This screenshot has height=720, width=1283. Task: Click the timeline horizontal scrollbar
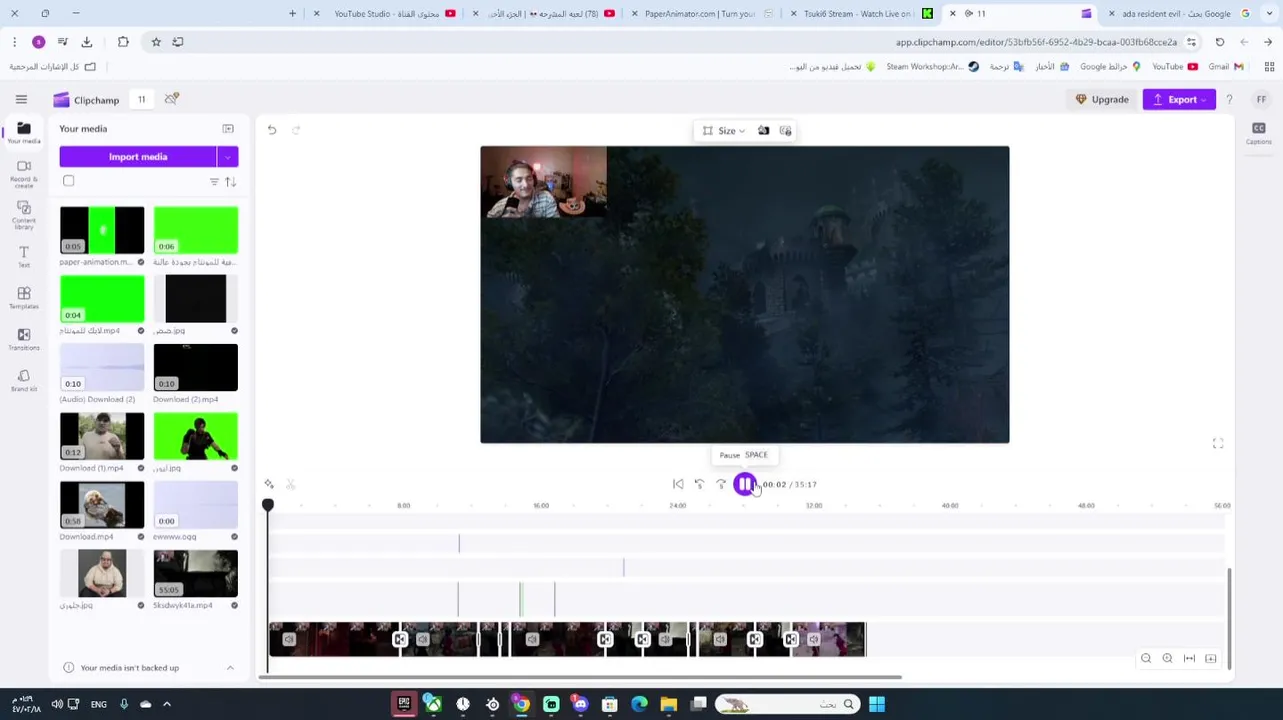[x=580, y=677]
